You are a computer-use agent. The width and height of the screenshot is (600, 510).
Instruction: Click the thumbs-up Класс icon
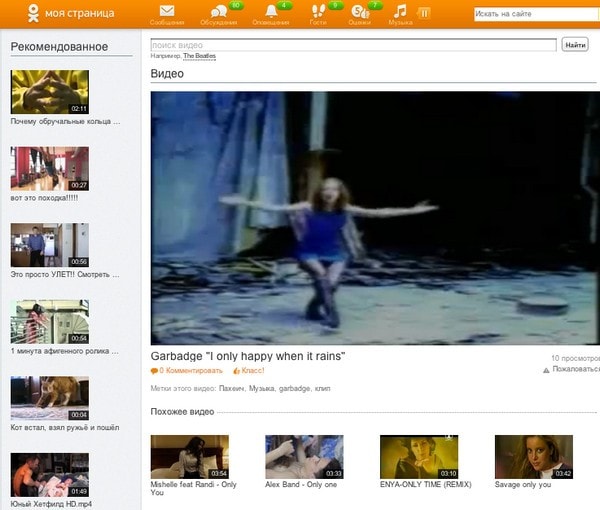(236, 371)
